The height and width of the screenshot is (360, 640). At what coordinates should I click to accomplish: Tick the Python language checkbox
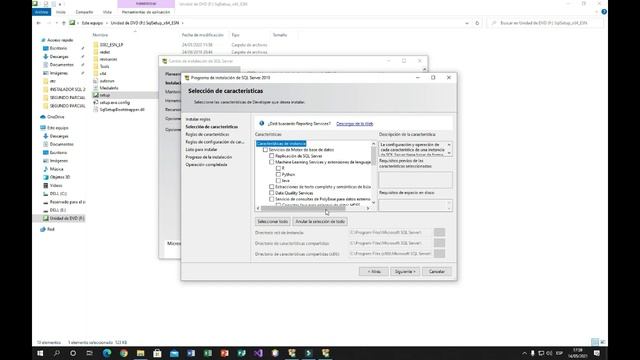[x=278, y=174]
